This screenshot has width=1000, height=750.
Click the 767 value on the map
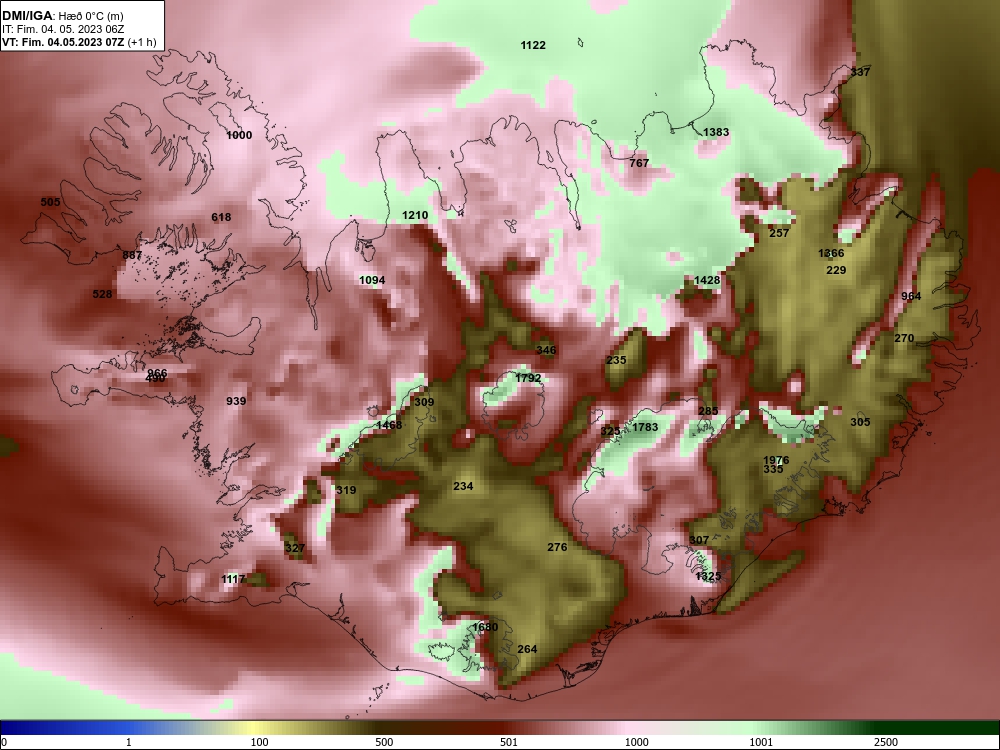pos(639,163)
